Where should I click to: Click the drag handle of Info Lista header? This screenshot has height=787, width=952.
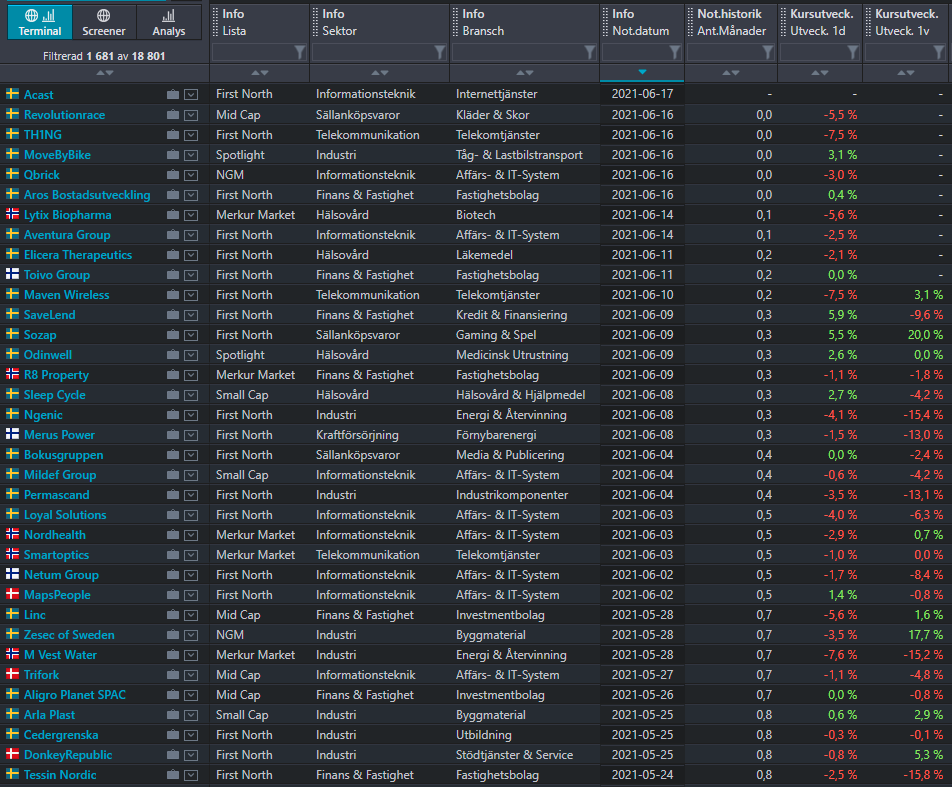215,22
